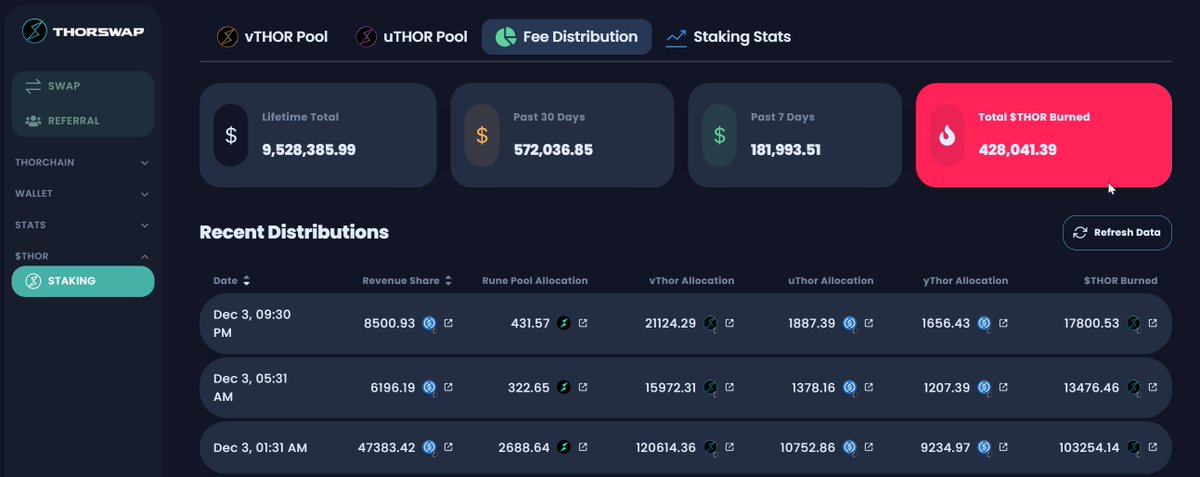This screenshot has height=477, width=1200.
Task: Sort table by Date column
Action: [232, 281]
